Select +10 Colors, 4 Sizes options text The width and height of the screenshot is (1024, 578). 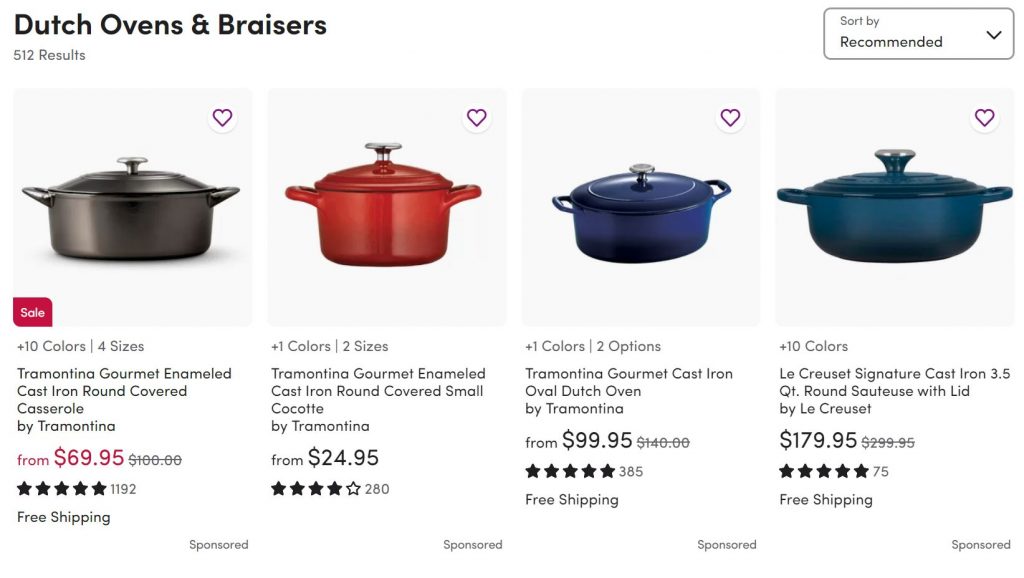80,346
